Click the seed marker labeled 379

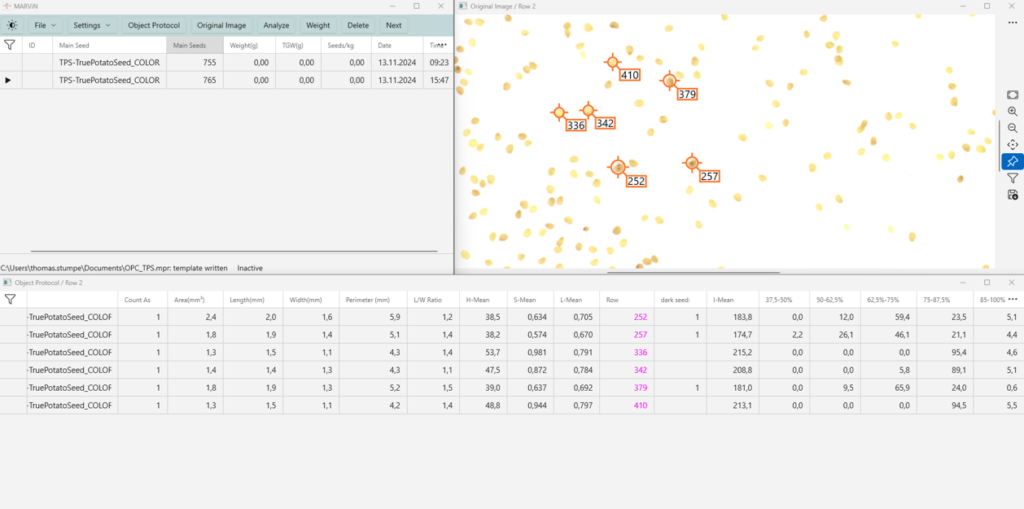[x=669, y=81]
